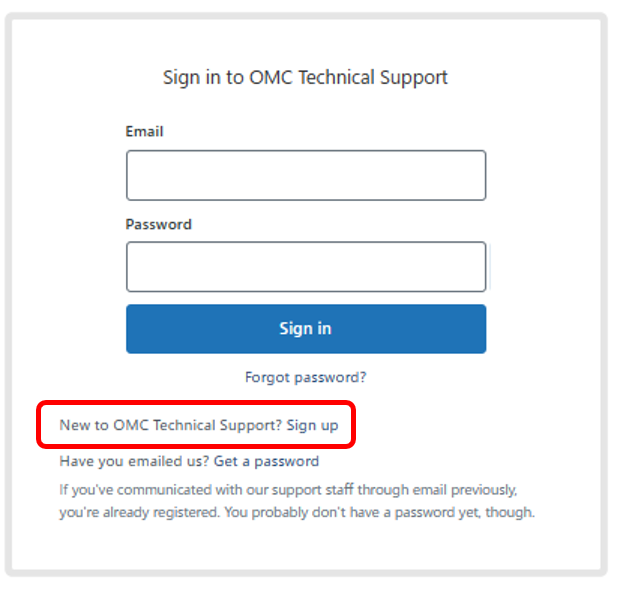Click the "Sign up" link
631x597 pixels.
tap(312, 425)
